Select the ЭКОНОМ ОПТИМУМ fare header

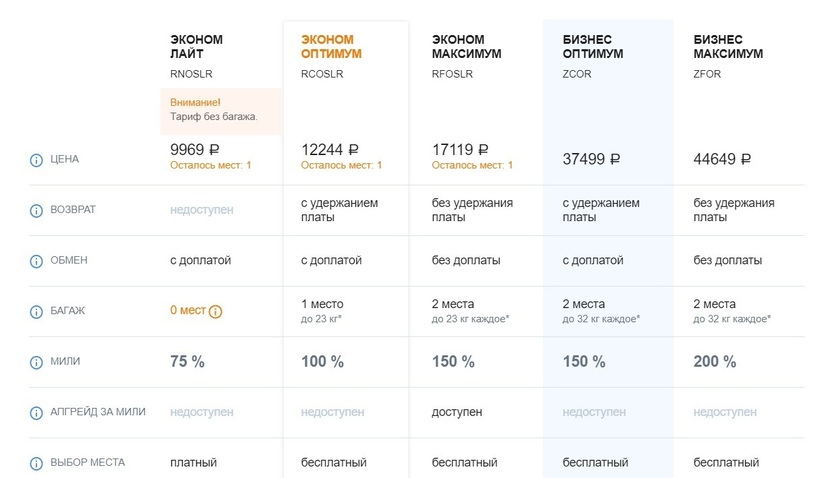click(331, 46)
